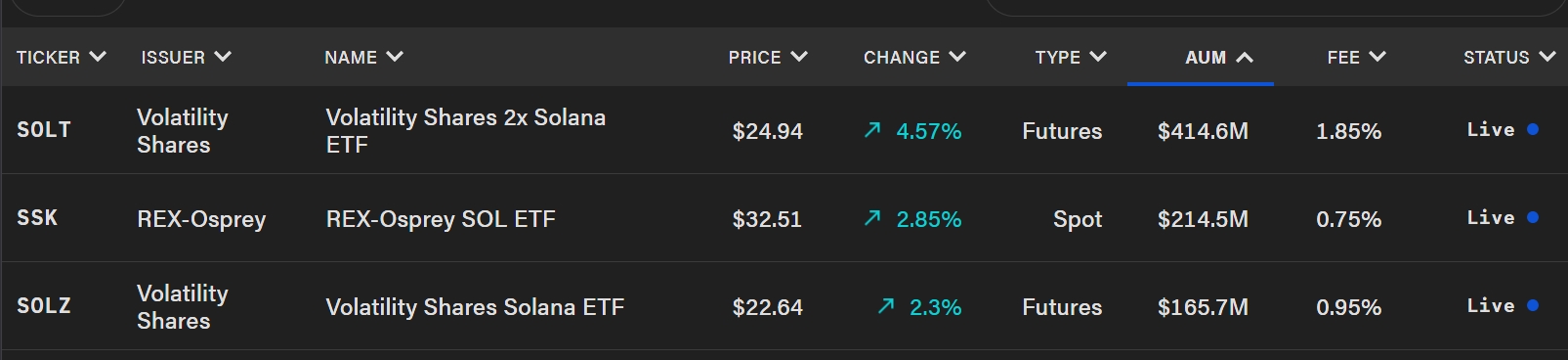
Task: Click the blue Live dot for SSK
Action: [x=1533, y=217]
